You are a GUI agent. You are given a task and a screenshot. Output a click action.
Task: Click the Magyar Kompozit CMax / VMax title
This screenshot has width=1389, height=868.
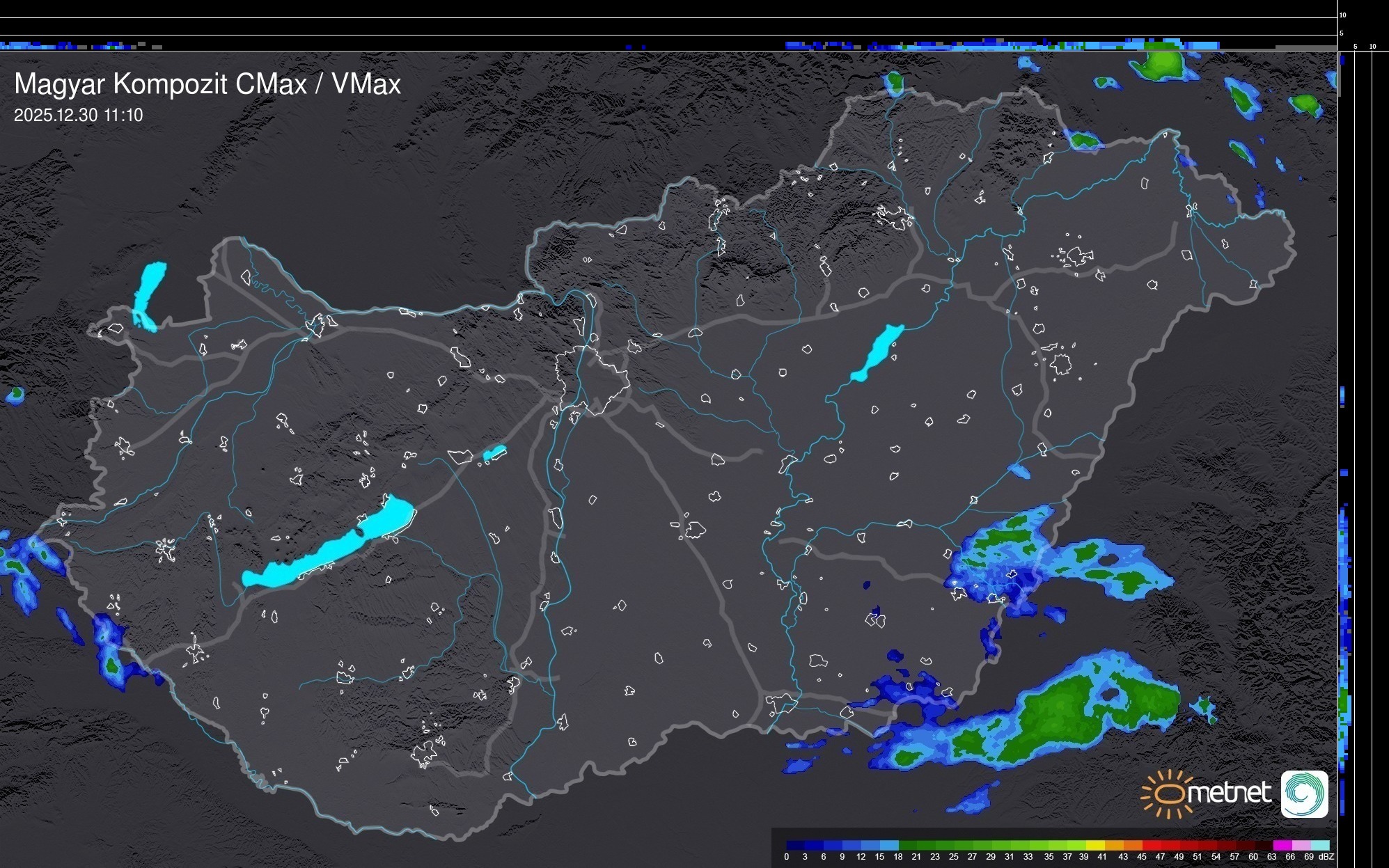click(207, 84)
